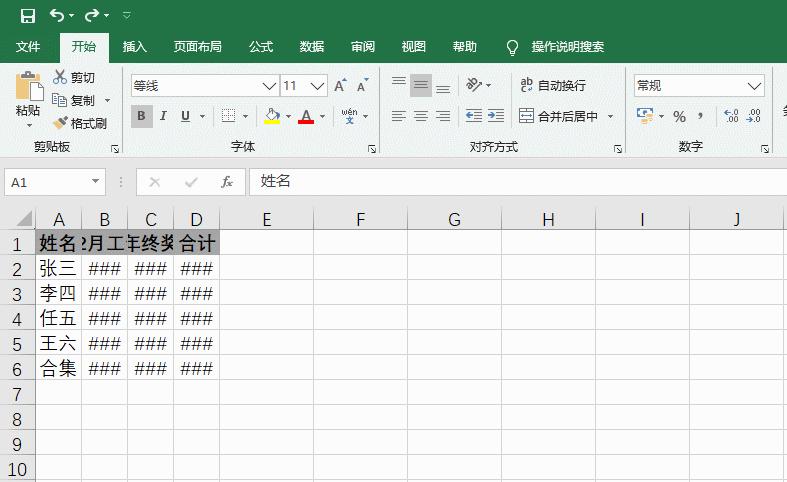Align text to top
Viewport: 787px width, 482px height.
(399, 84)
